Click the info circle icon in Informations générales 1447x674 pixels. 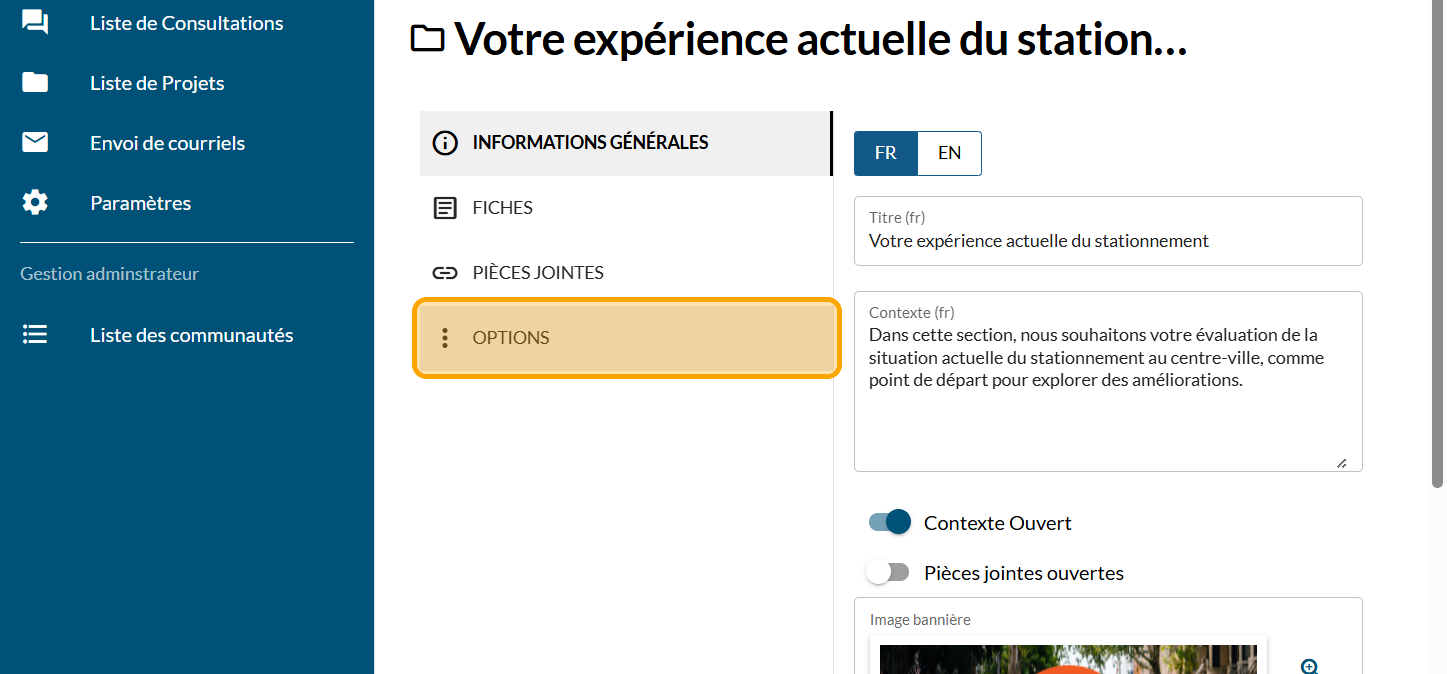pyautogui.click(x=445, y=143)
